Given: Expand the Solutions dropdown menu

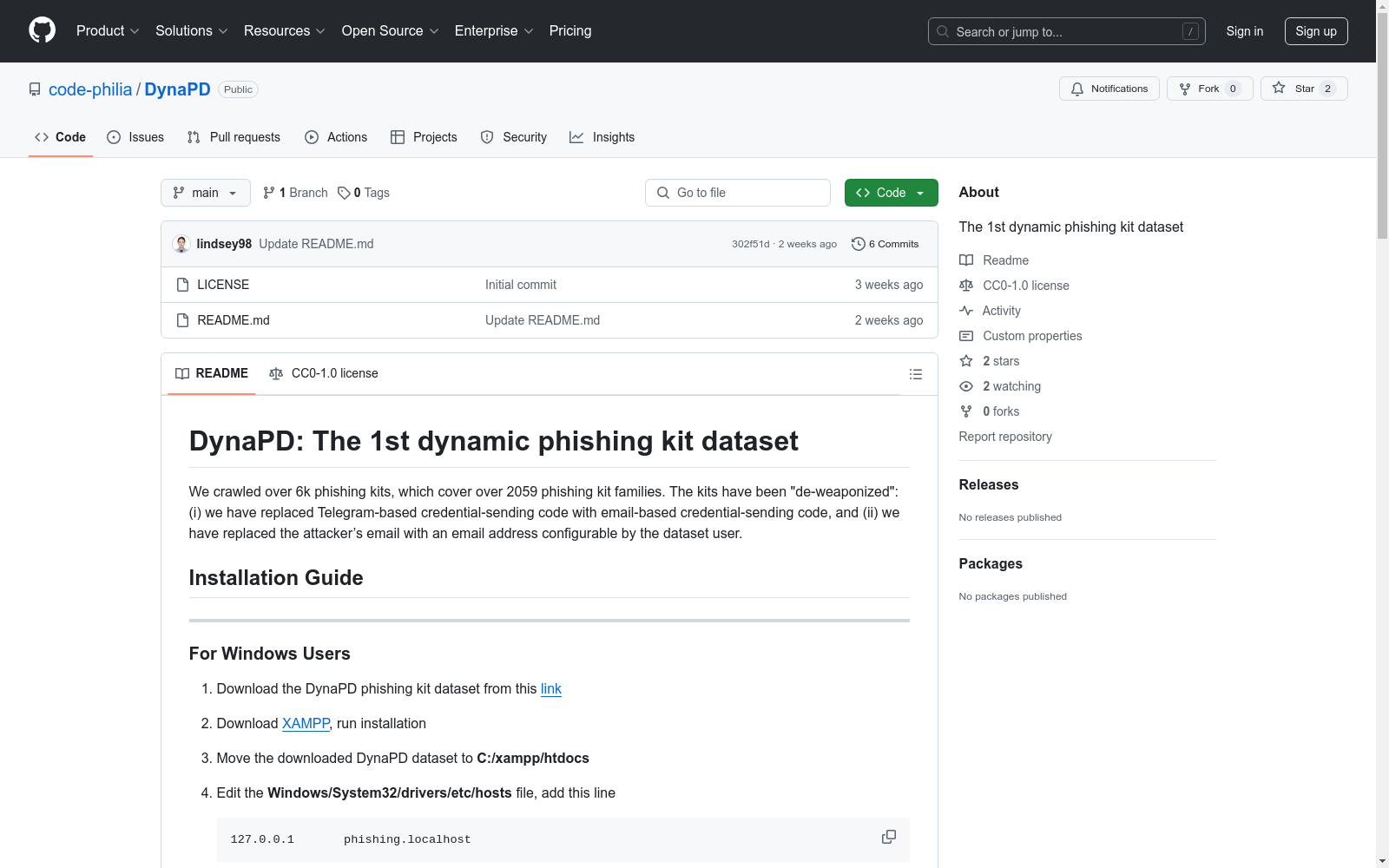Looking at the screenshot, I should (x=192, y=30).
